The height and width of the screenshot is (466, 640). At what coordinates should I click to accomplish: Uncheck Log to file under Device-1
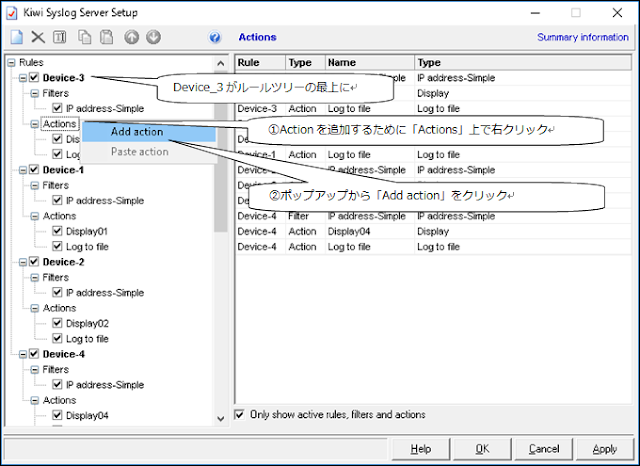[x=57, y=246]
